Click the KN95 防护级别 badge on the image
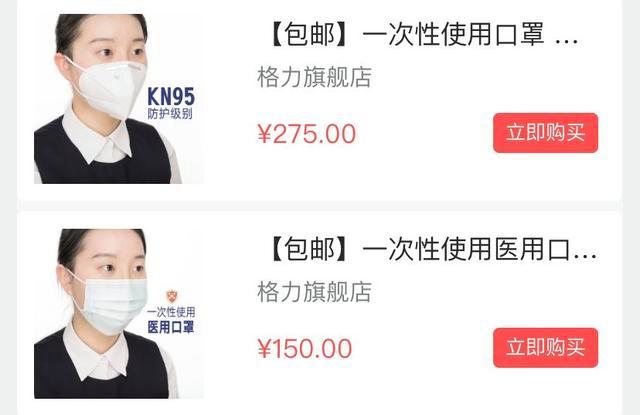This screenshot has height=415, width=640. click(x=171, y=103)
